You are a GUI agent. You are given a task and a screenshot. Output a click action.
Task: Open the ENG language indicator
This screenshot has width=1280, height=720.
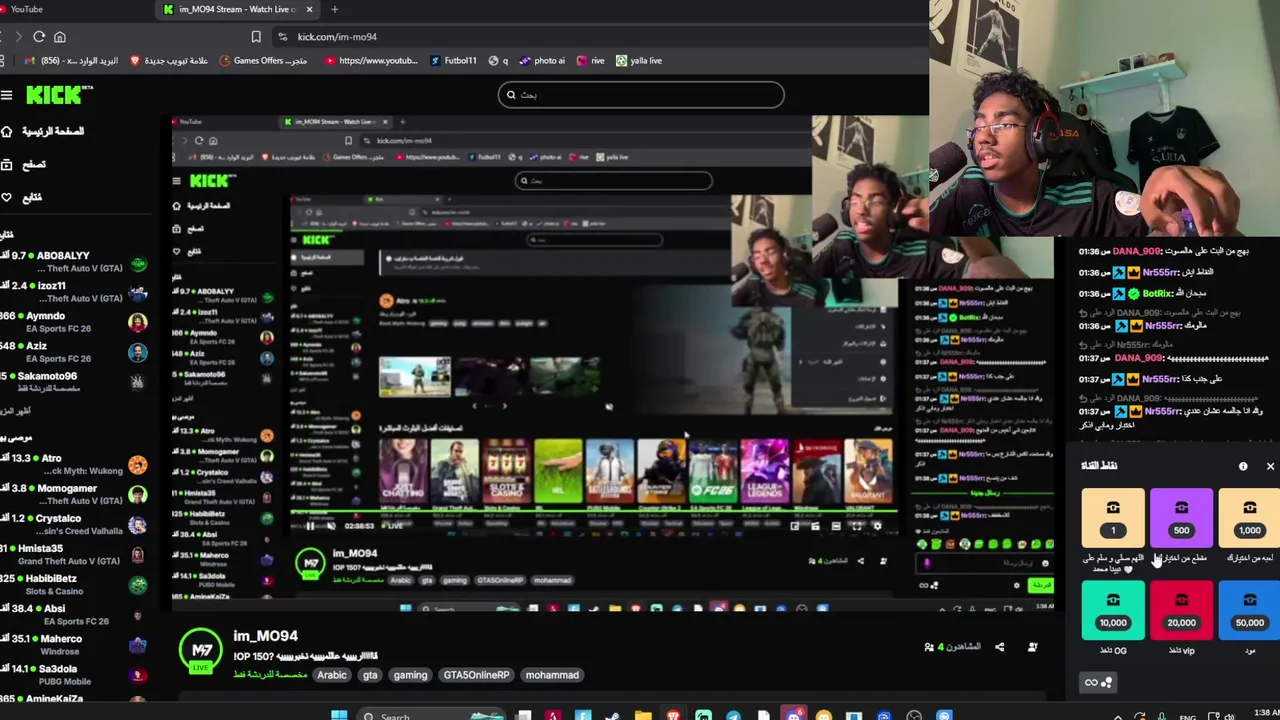click(1188, 716)
